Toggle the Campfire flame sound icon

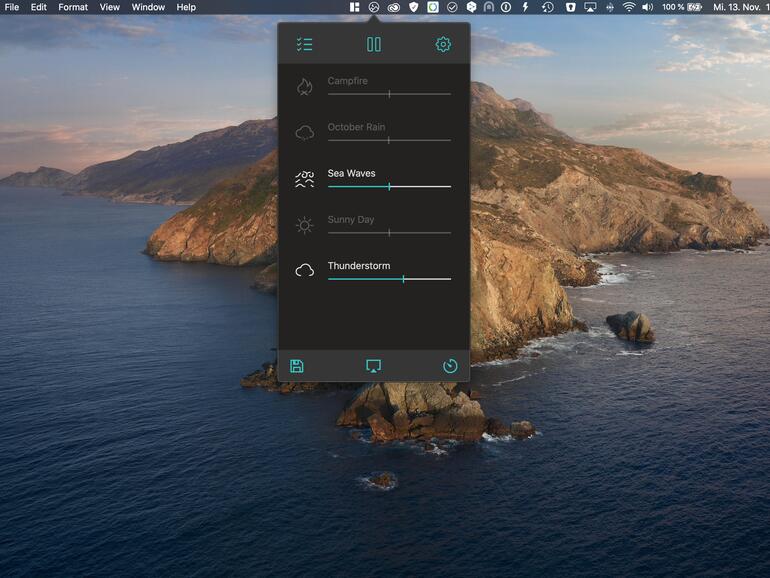click(x=305, y=87)
